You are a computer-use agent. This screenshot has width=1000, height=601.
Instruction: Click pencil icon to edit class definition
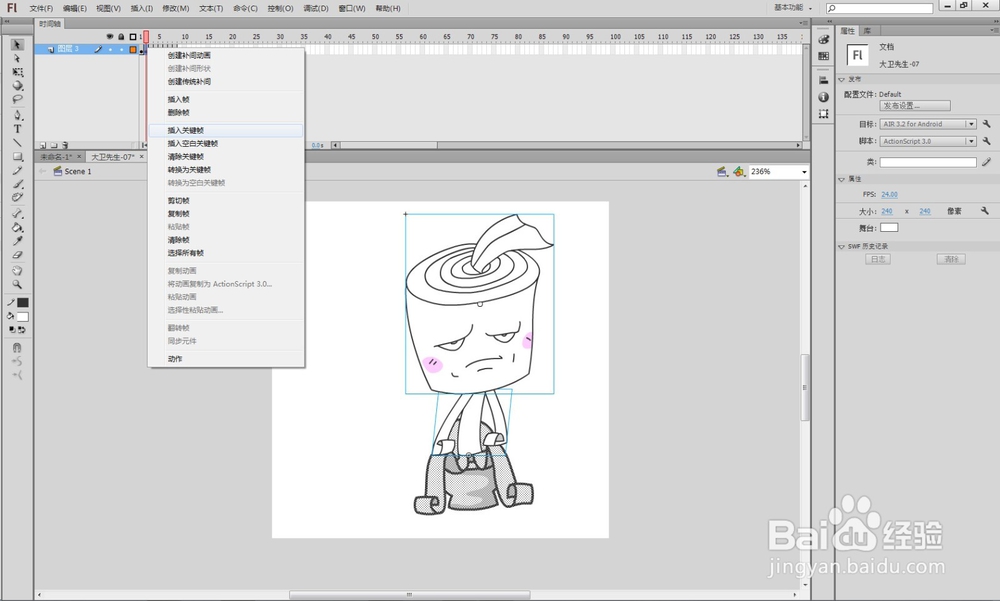986,162
